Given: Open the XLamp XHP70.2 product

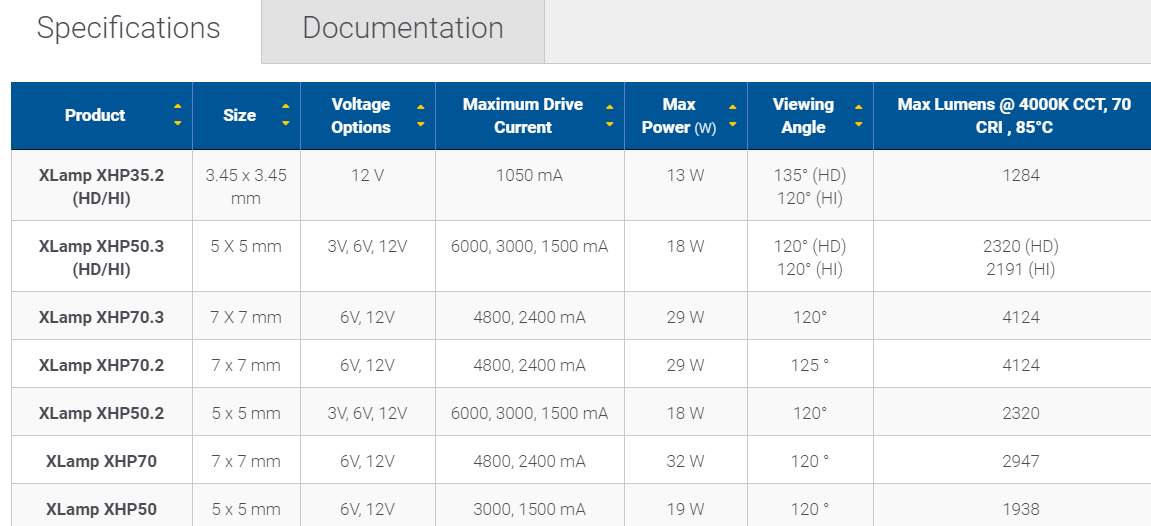Looking at the screenshot, I should coord(101,365).
